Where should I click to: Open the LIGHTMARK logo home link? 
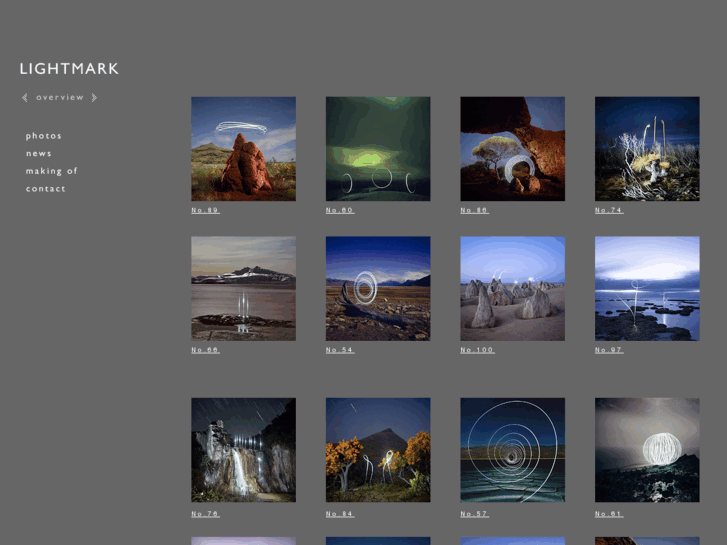click(x=69, y=69)
